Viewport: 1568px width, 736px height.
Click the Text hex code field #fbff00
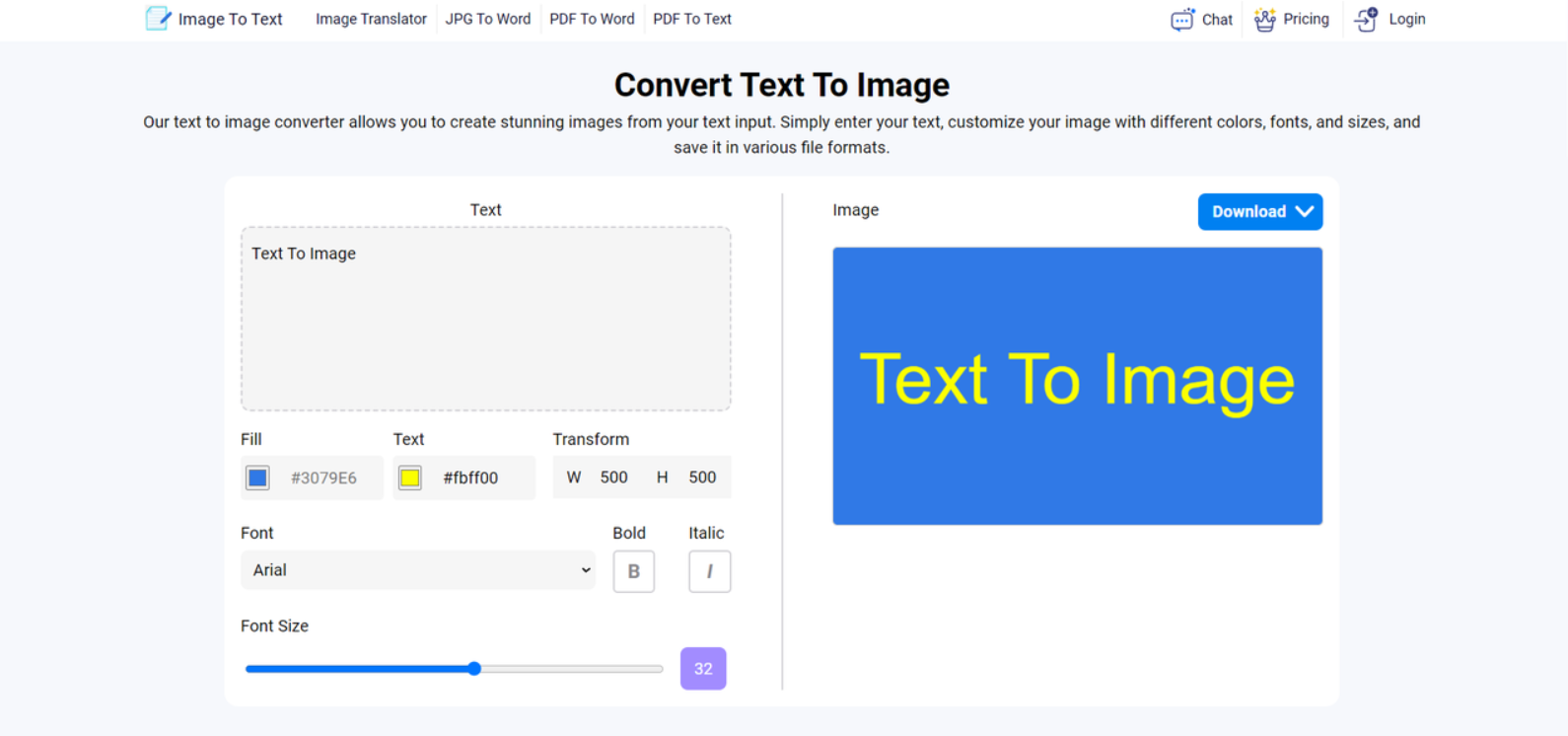coord(470,478)
